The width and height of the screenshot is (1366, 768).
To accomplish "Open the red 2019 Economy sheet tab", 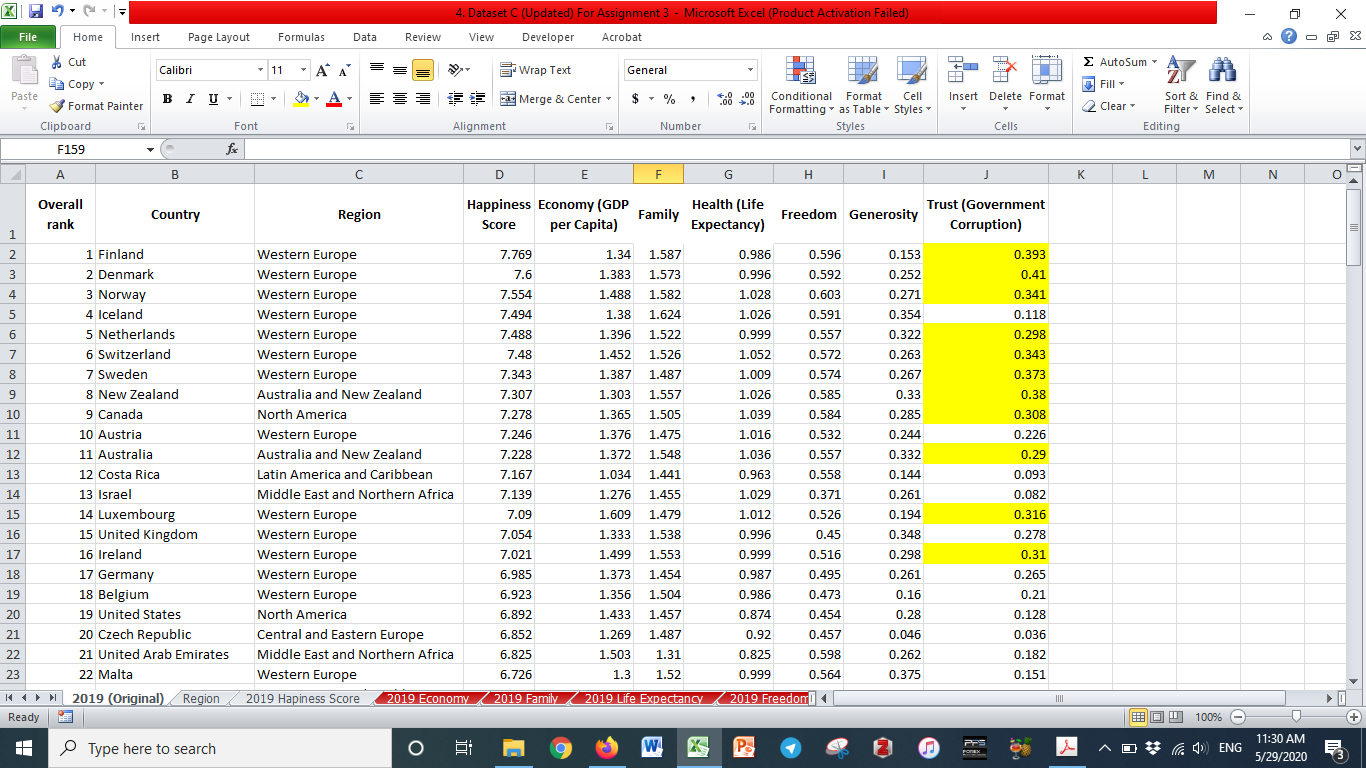I will click(427, 699).
